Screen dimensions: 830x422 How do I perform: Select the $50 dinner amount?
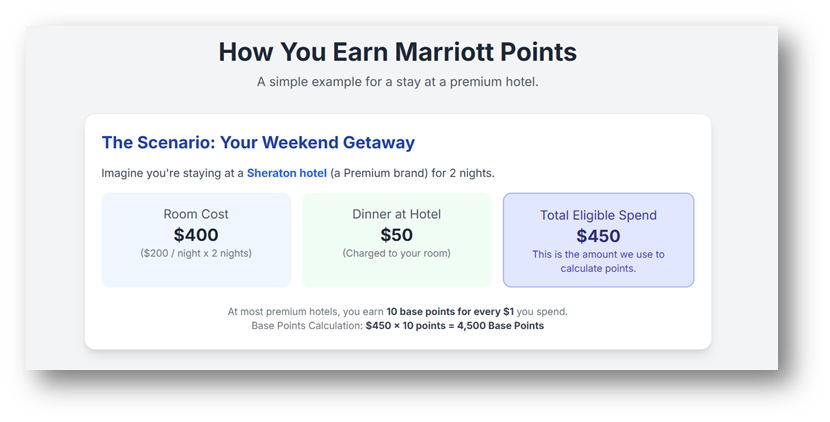397,235
